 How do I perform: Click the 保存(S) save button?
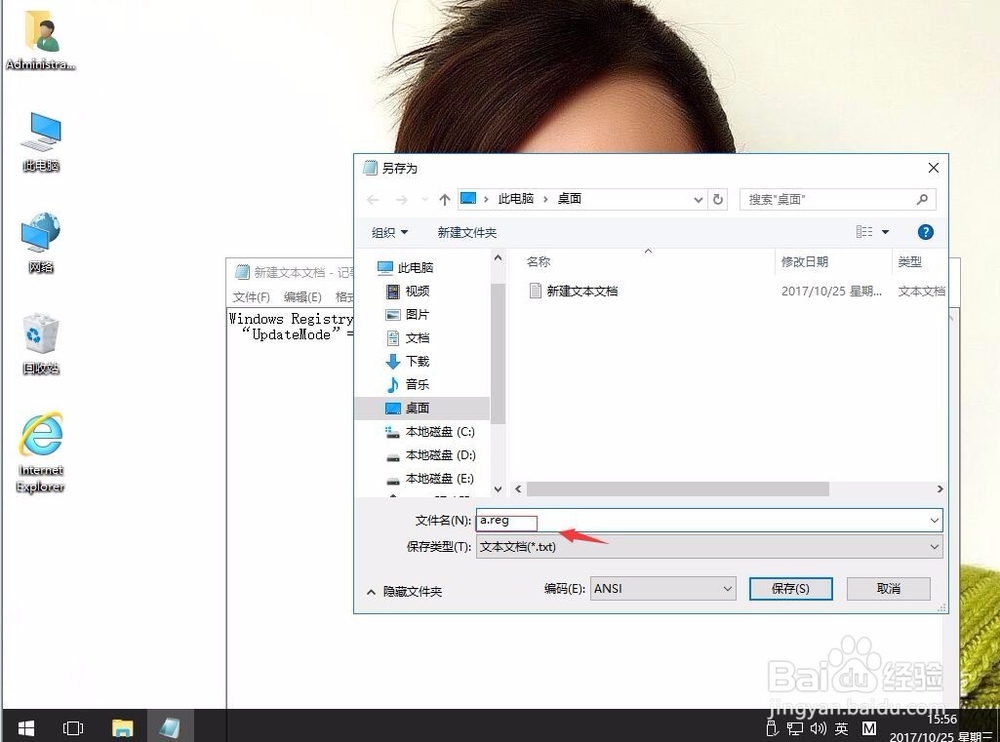click(x=790, y=589)
